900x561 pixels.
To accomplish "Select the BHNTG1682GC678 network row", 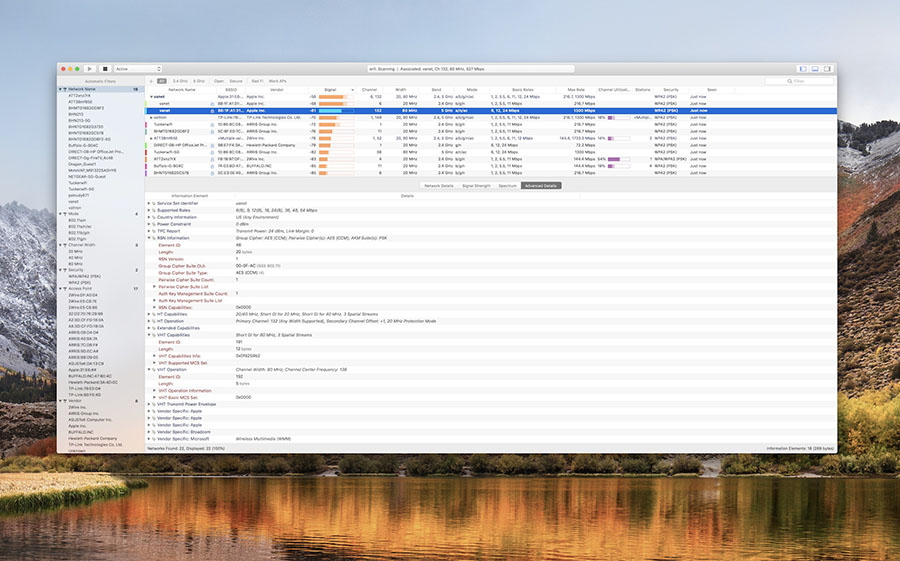I will [x=491, y=173].
